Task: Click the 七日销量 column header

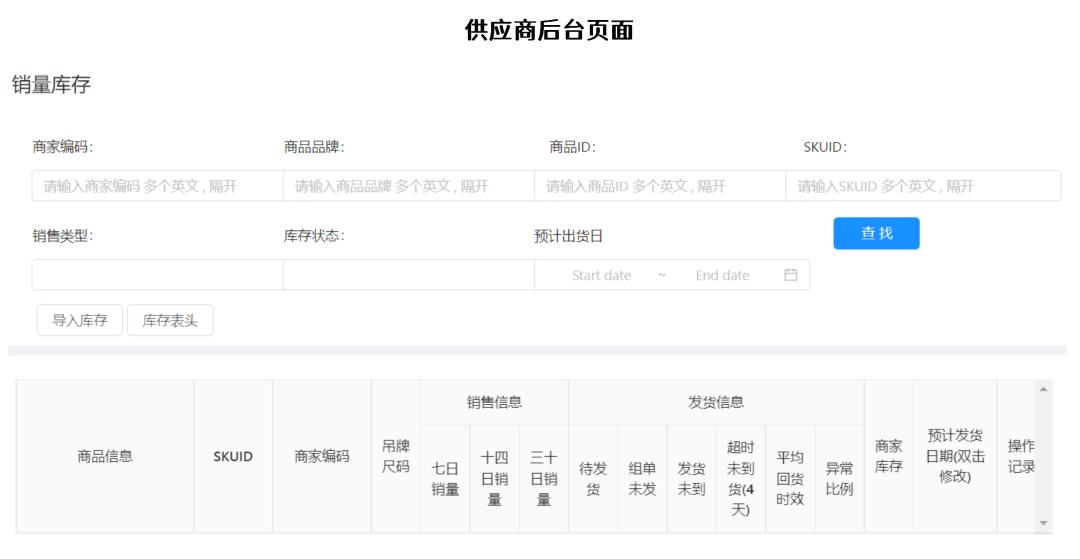Action: [x=445, y=478]
